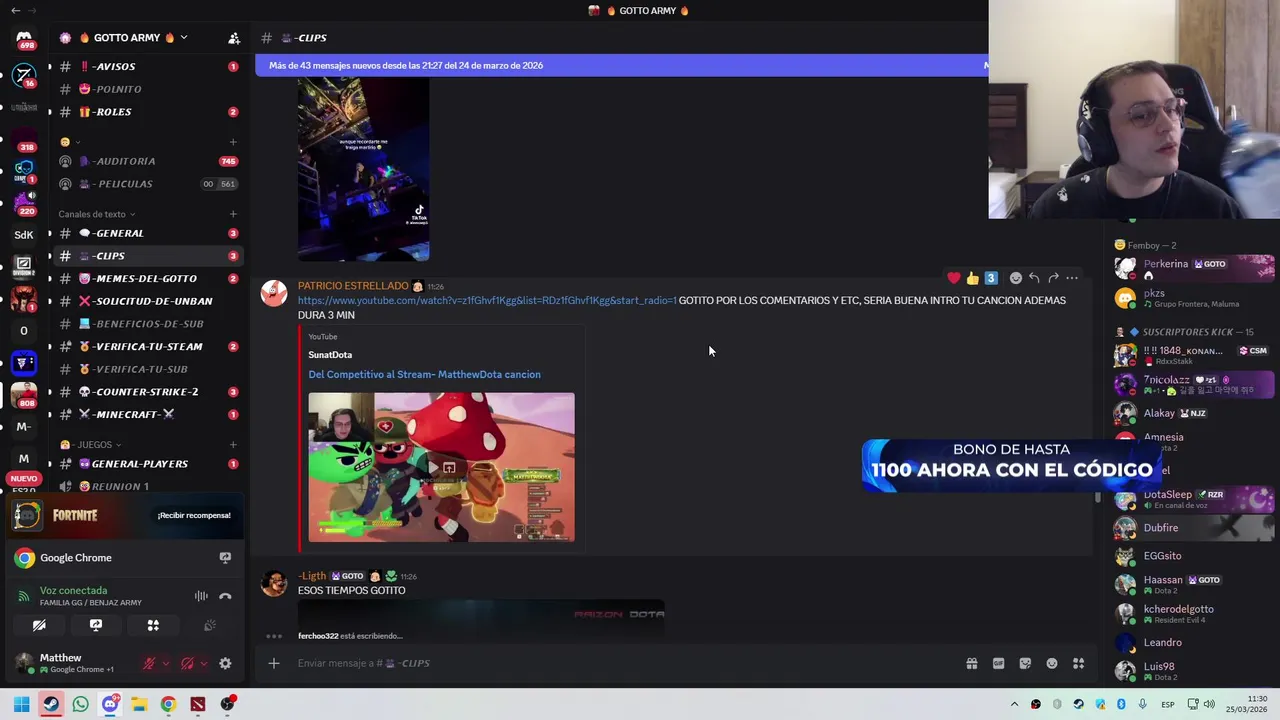Click the create invite icon beside GOTTO ARMY

[x=234, y=38]
